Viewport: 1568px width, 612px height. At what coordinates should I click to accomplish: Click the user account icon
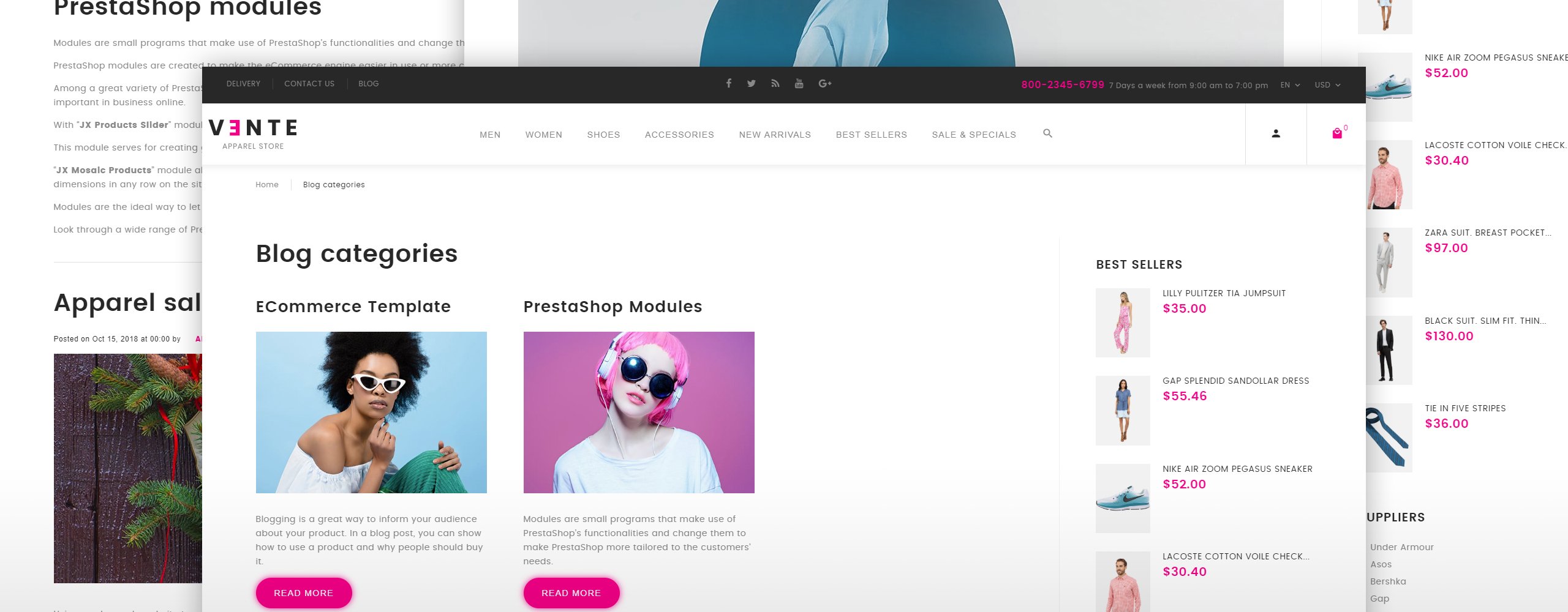click(1276, 133)
